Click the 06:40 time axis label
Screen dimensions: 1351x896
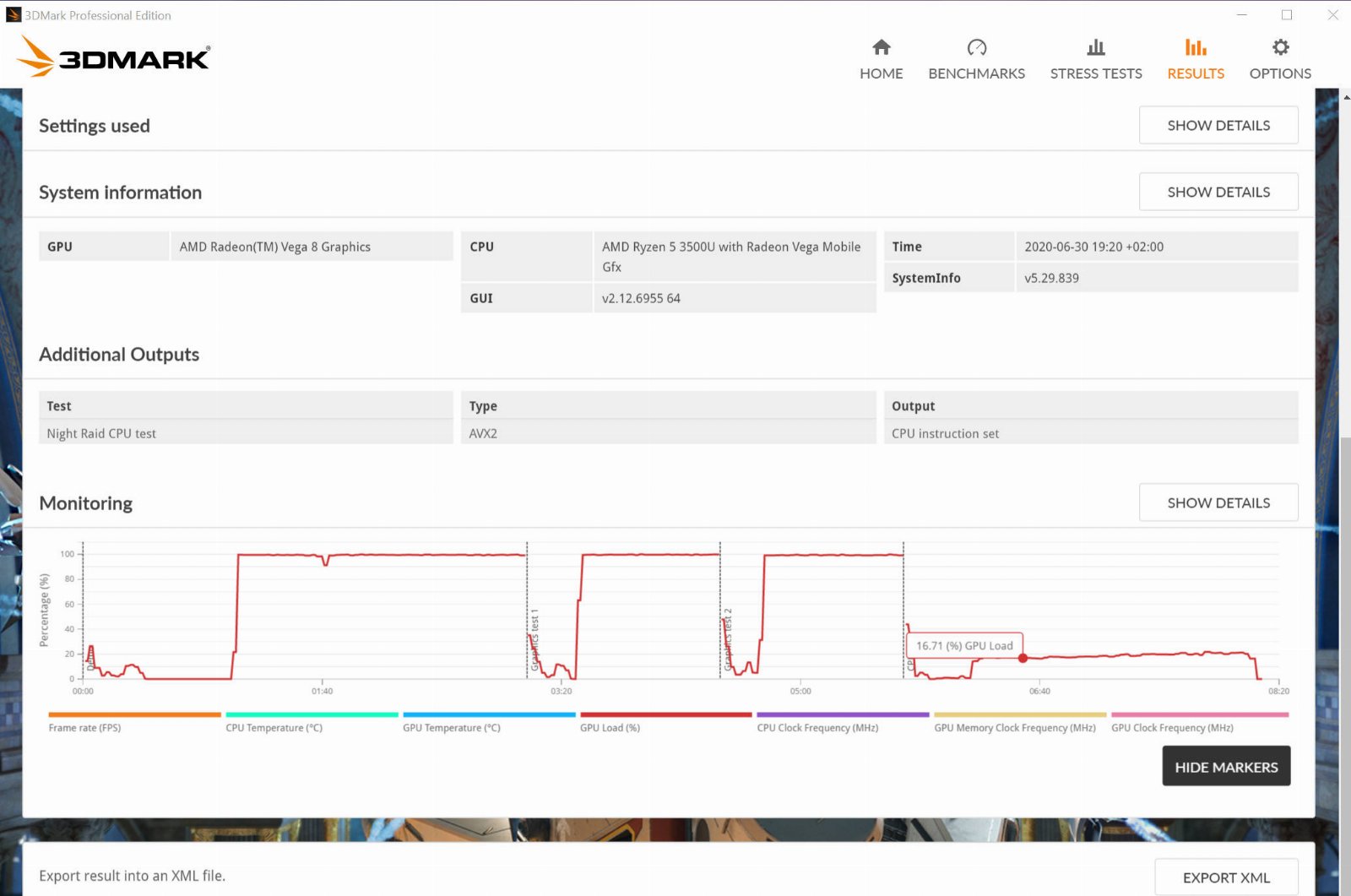coord(1039,691)
